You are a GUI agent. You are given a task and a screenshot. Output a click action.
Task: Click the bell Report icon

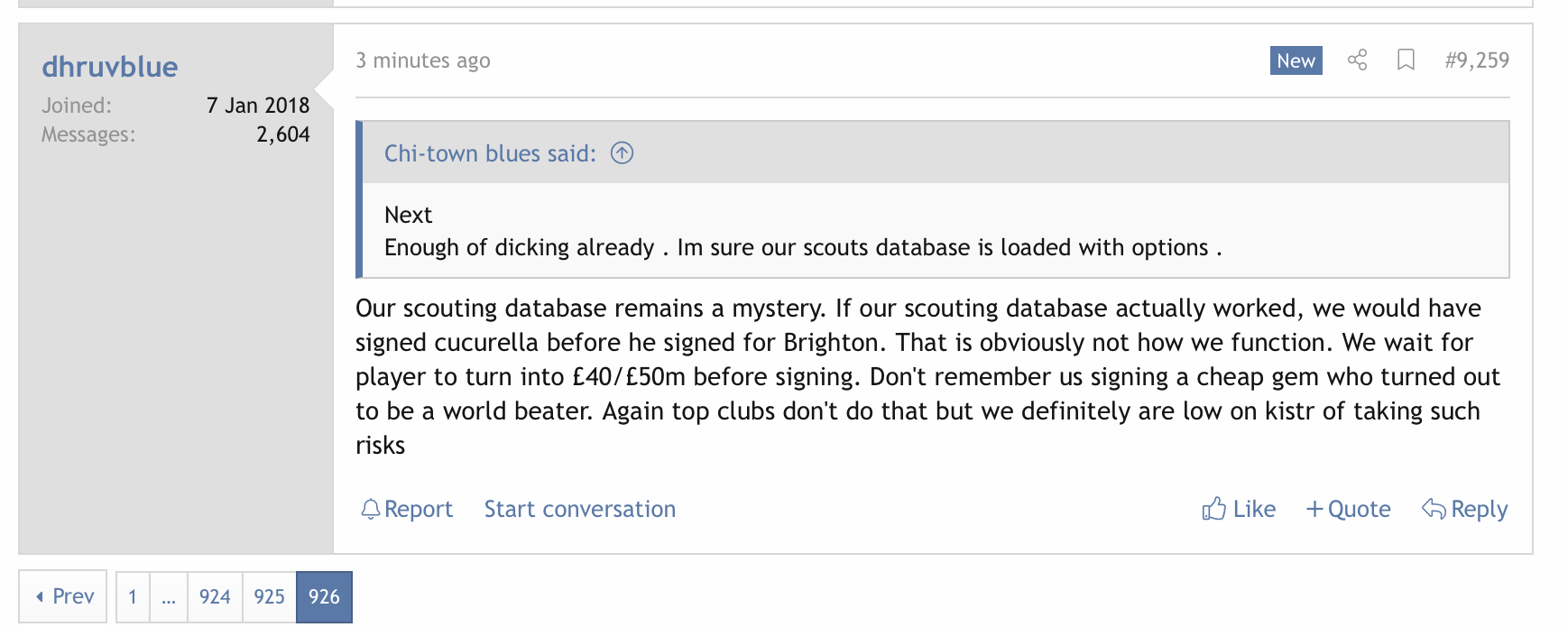[x=370, y=510]
